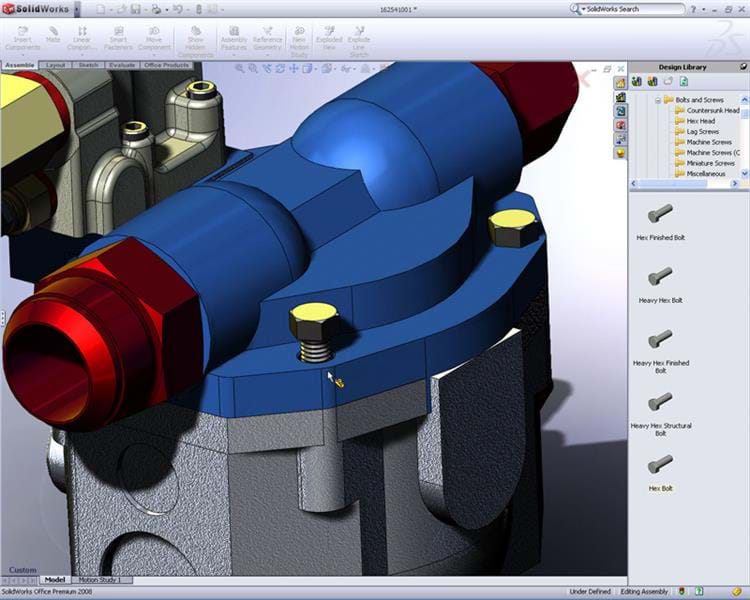Save document via floppy icon
The width and height of the screenshot is (750, 600).
tap(136, 9)
